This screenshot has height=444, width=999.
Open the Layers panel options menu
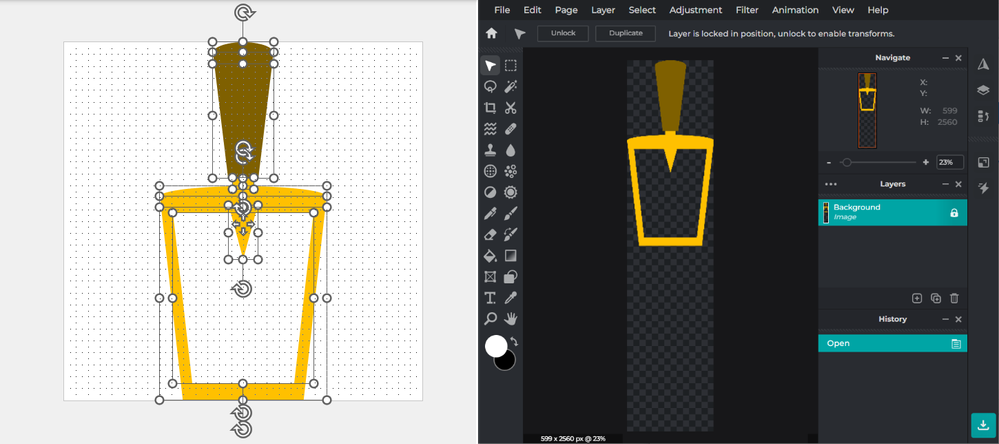[x=830, y=184]
